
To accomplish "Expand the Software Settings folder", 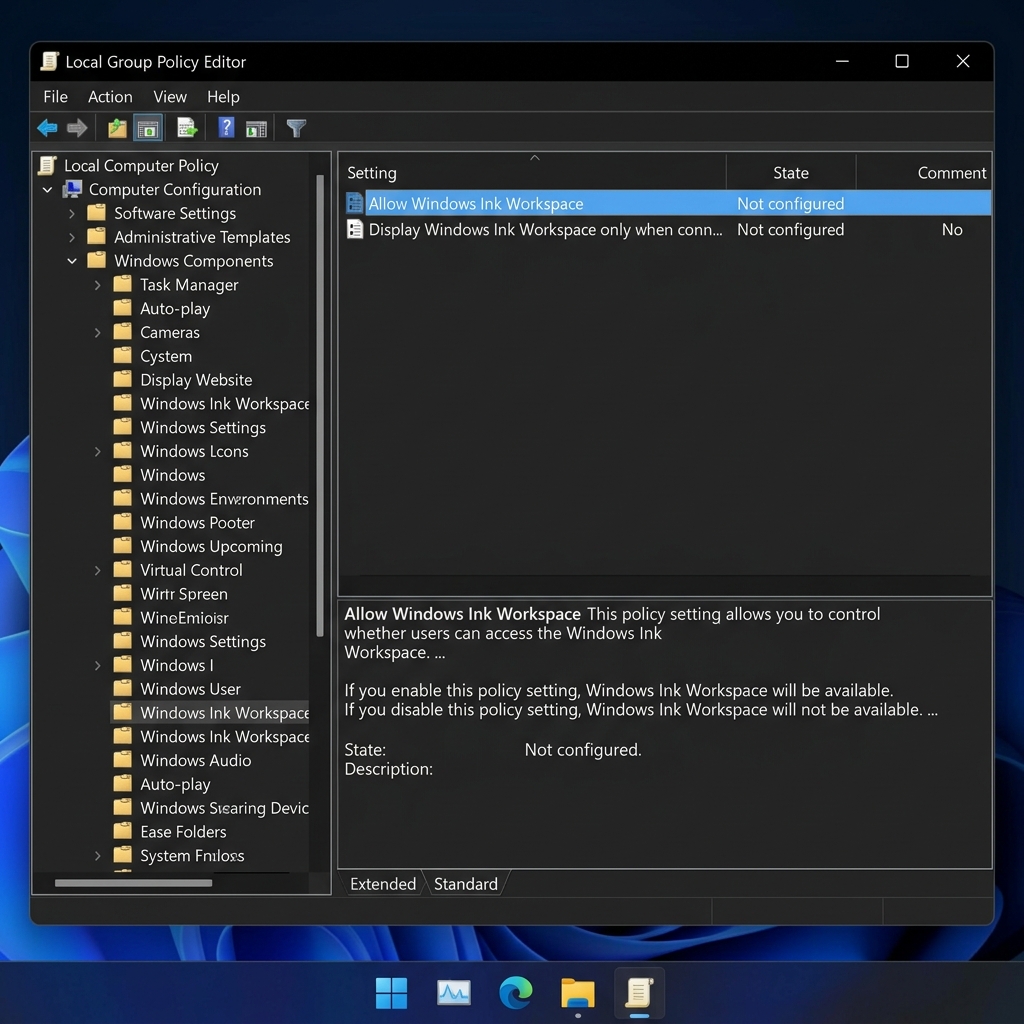I will pos(72,214).
